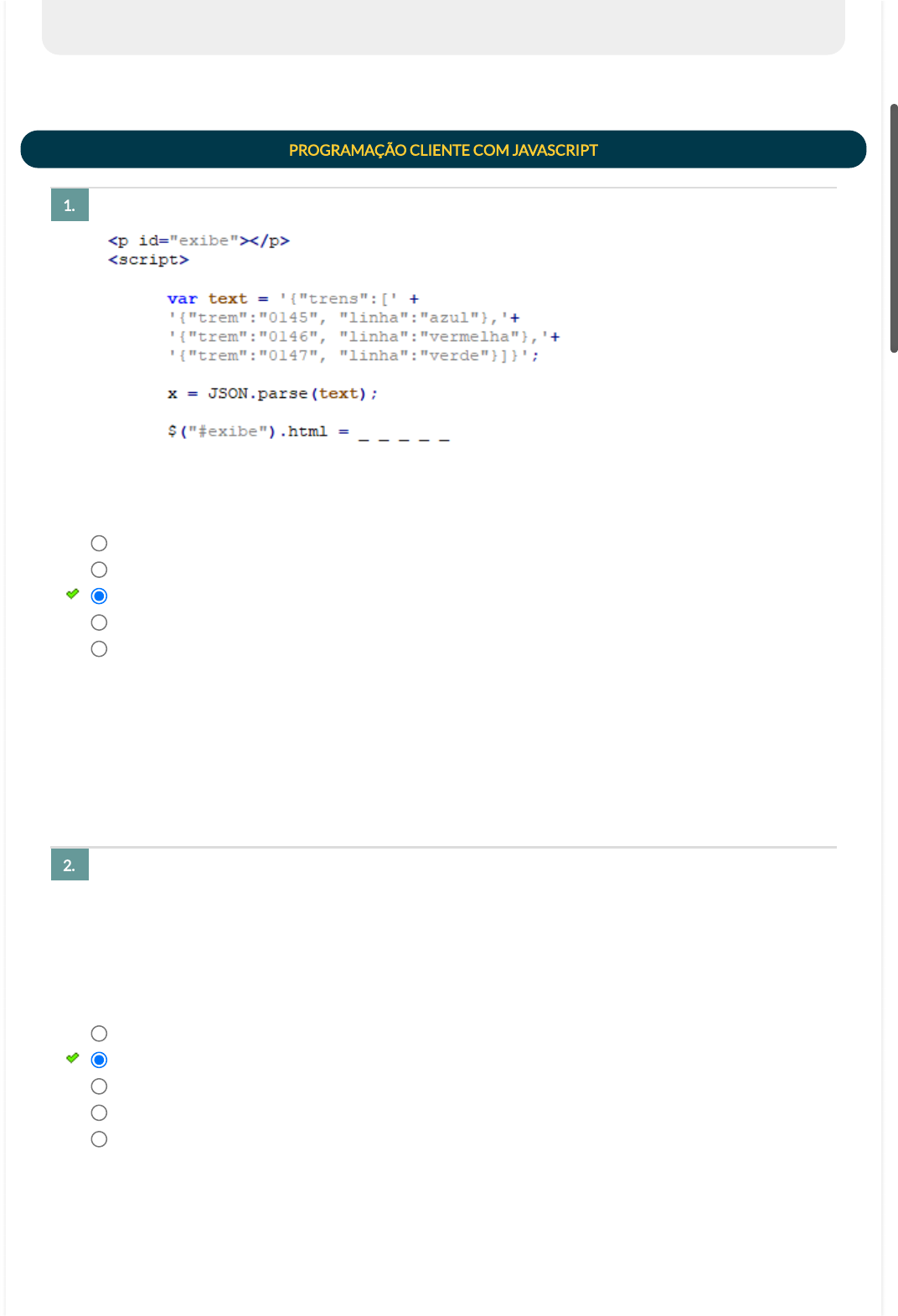Click the selected second radio of question 2
Viewport: 898px width, 1316px height.
point(99,1060)
